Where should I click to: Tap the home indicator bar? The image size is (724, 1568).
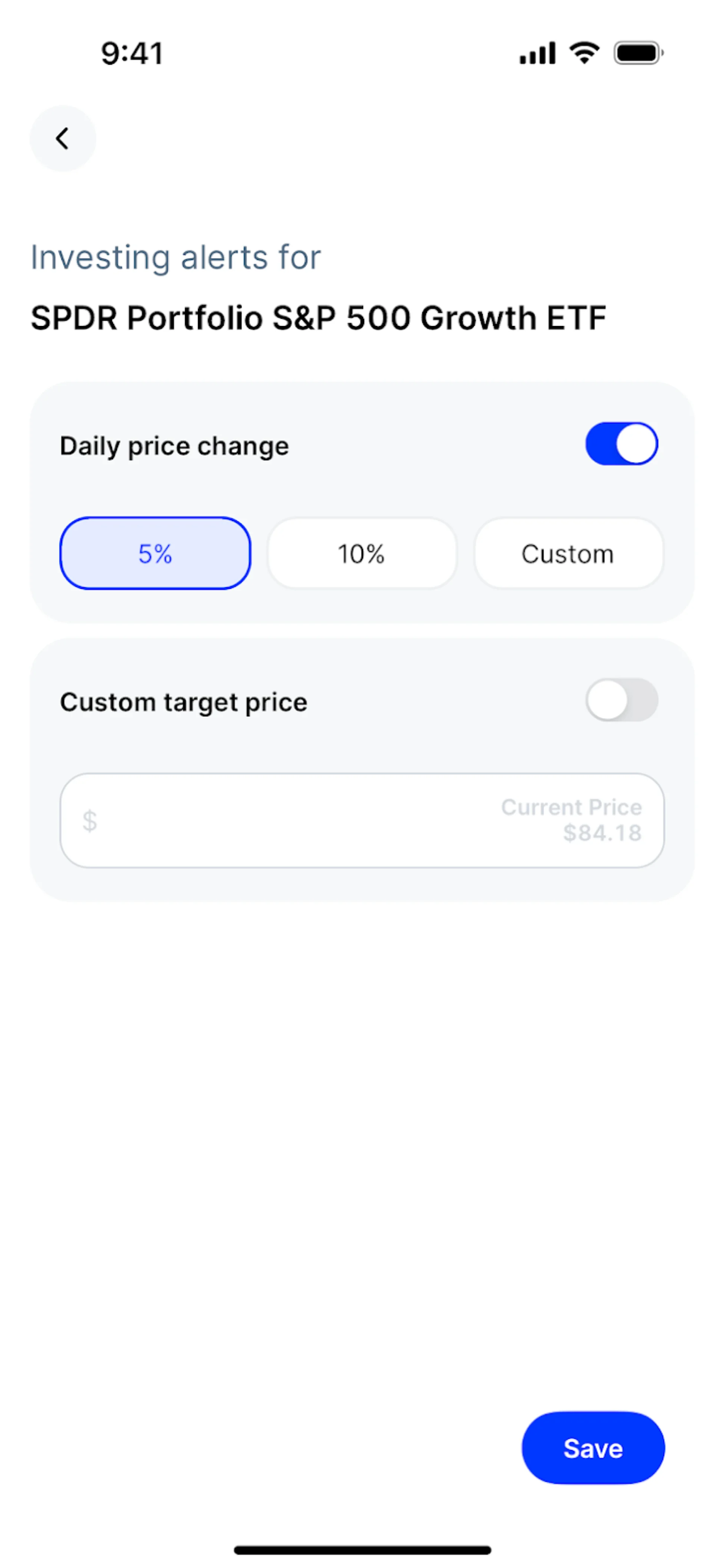362,1550
